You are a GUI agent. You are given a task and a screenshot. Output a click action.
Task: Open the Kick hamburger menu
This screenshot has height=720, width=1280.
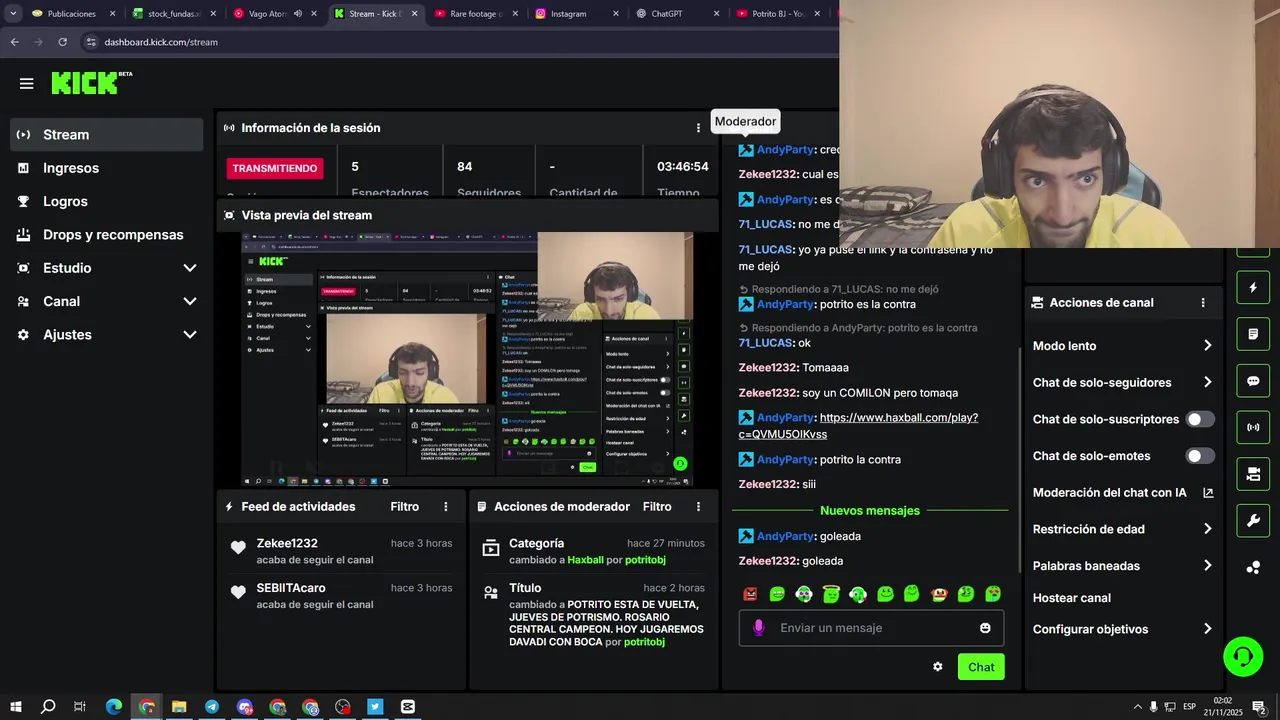27,84
